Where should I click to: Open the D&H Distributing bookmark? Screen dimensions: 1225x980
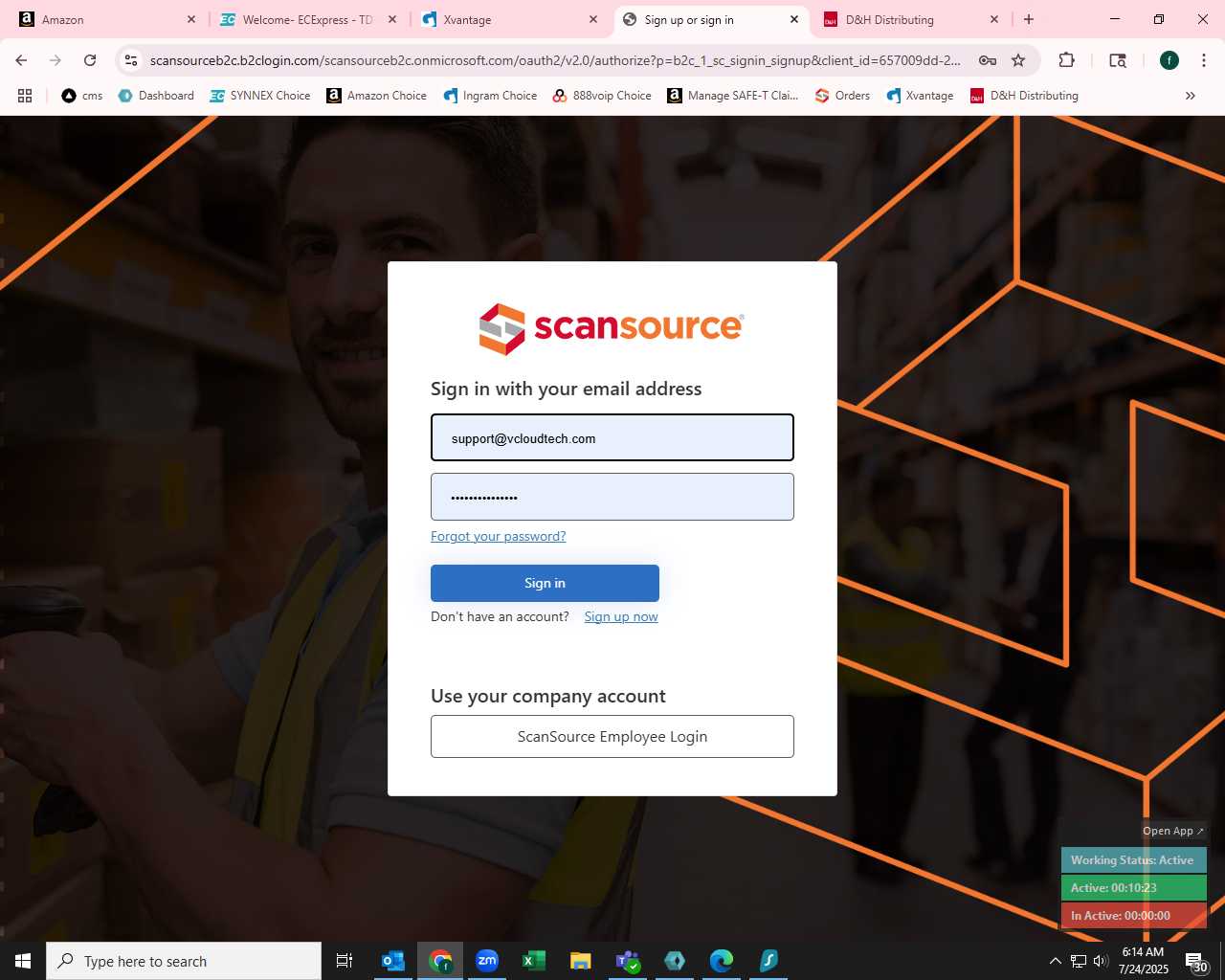pyautogui.click(x=1024, y=96)
